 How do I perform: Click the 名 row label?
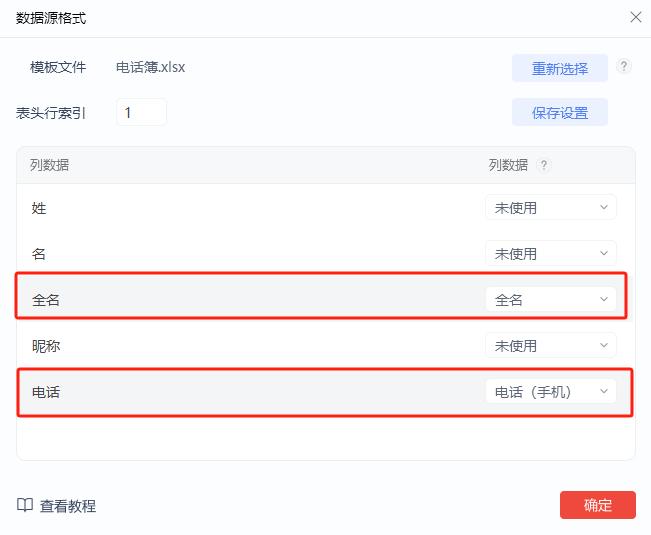(x=39, y=254)
